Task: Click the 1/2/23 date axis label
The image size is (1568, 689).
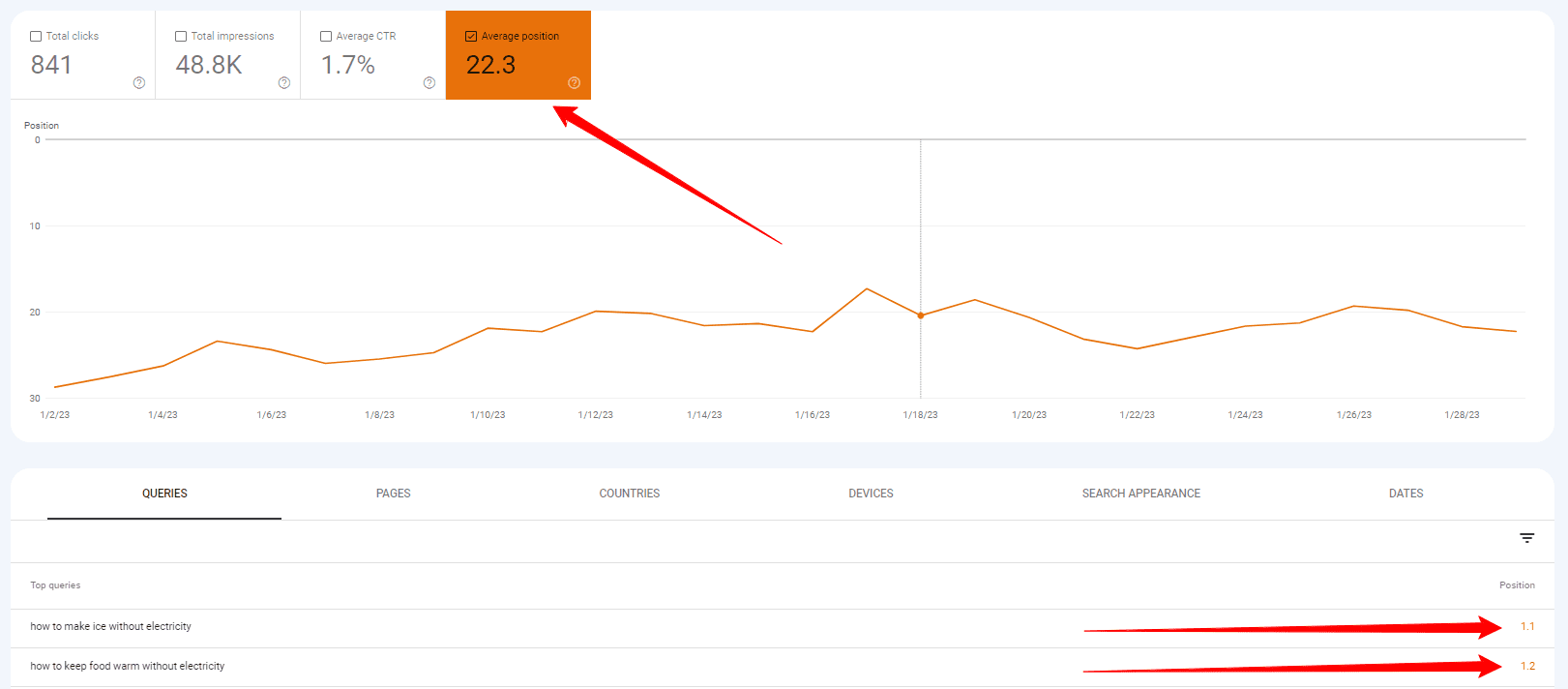Action: [x=55, y=415]
